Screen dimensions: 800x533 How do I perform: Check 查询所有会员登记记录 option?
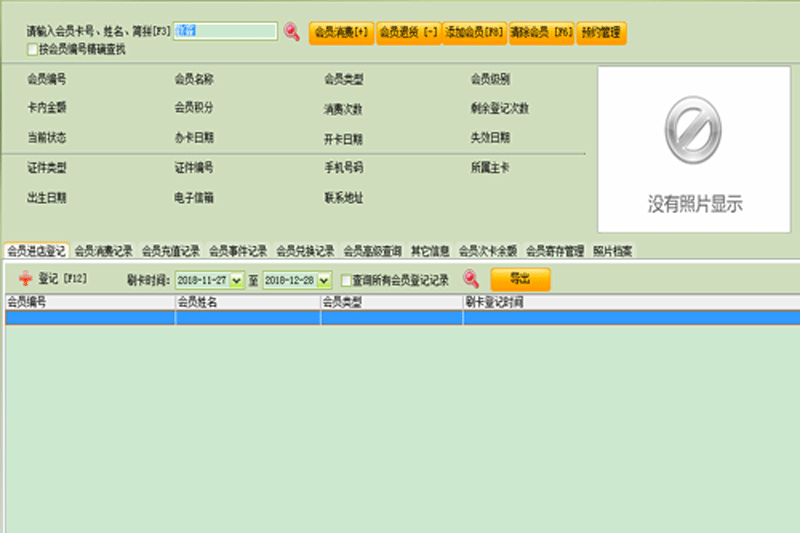pos(346,280)
